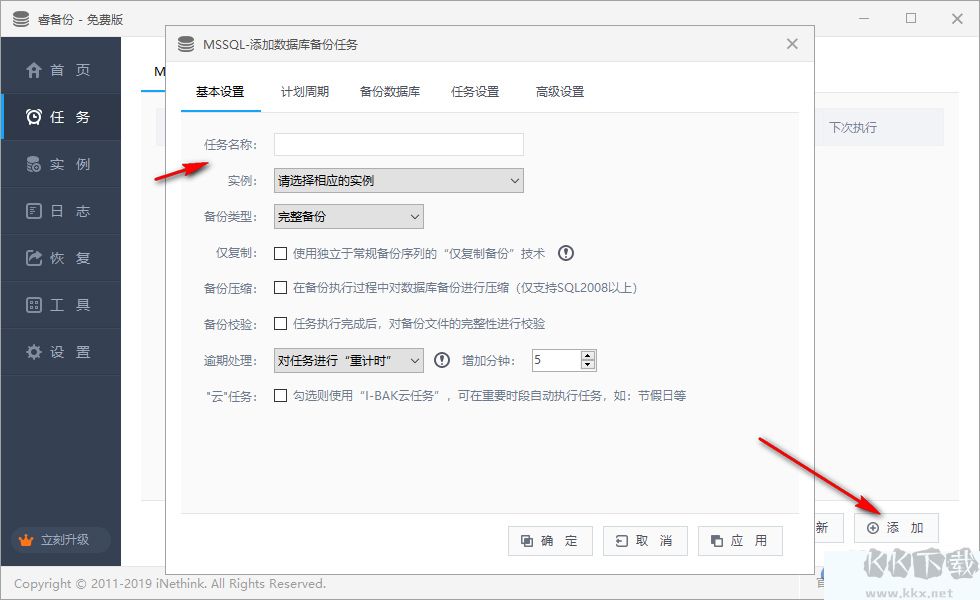Click the 确定 confirm button
980x600 pixels.
point(549,540)
